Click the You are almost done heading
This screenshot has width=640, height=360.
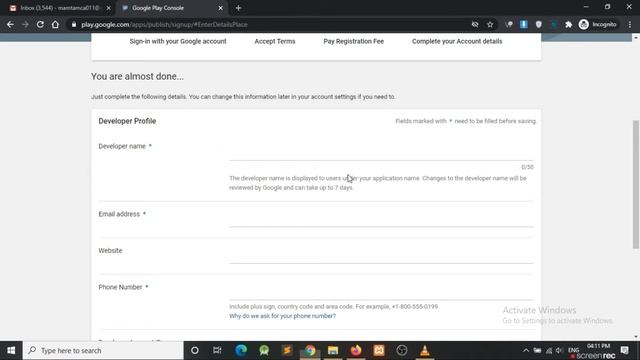click(x=137, y=76)
